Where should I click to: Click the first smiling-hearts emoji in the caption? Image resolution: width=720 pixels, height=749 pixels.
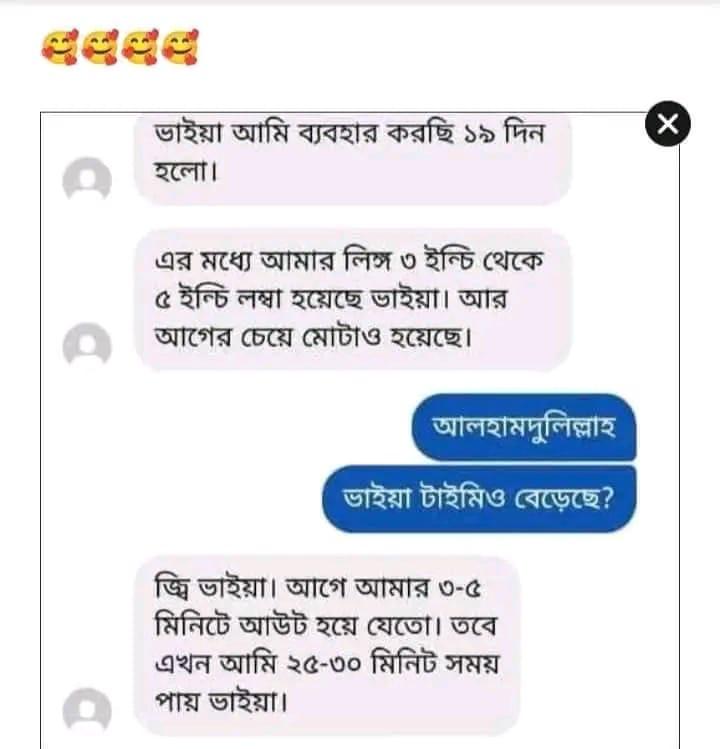[x=59, y=47]
